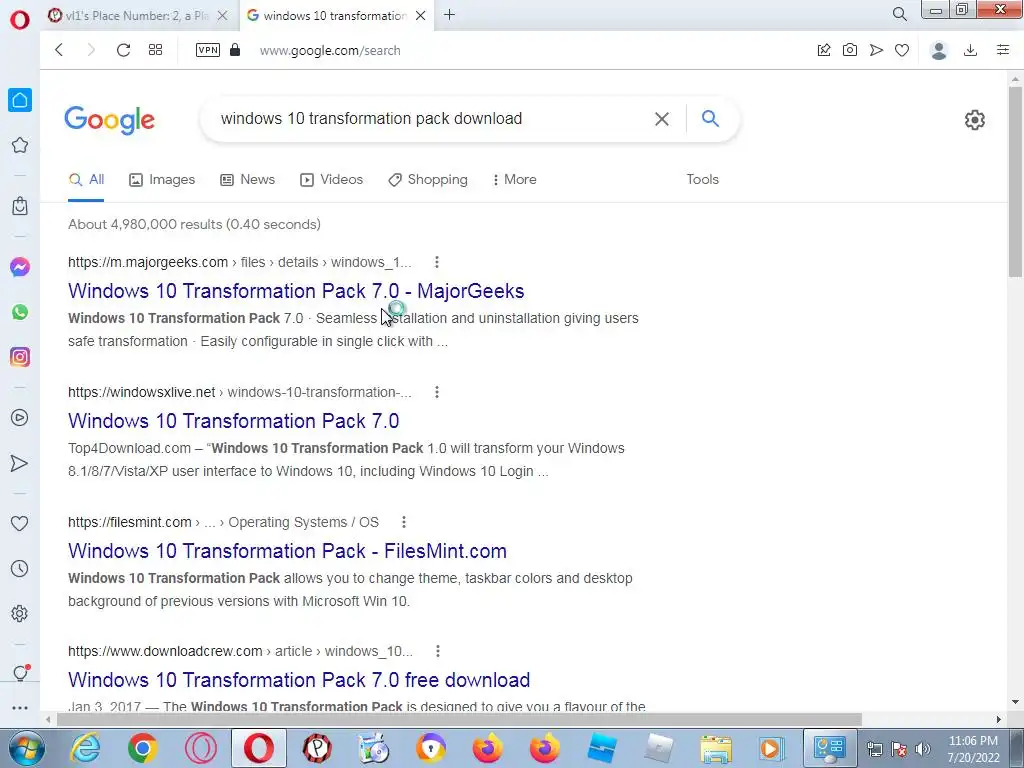Screen dimensions: 1024x768
Task: Open Messenger in the sidebar
Action: (x=20, y=267)
